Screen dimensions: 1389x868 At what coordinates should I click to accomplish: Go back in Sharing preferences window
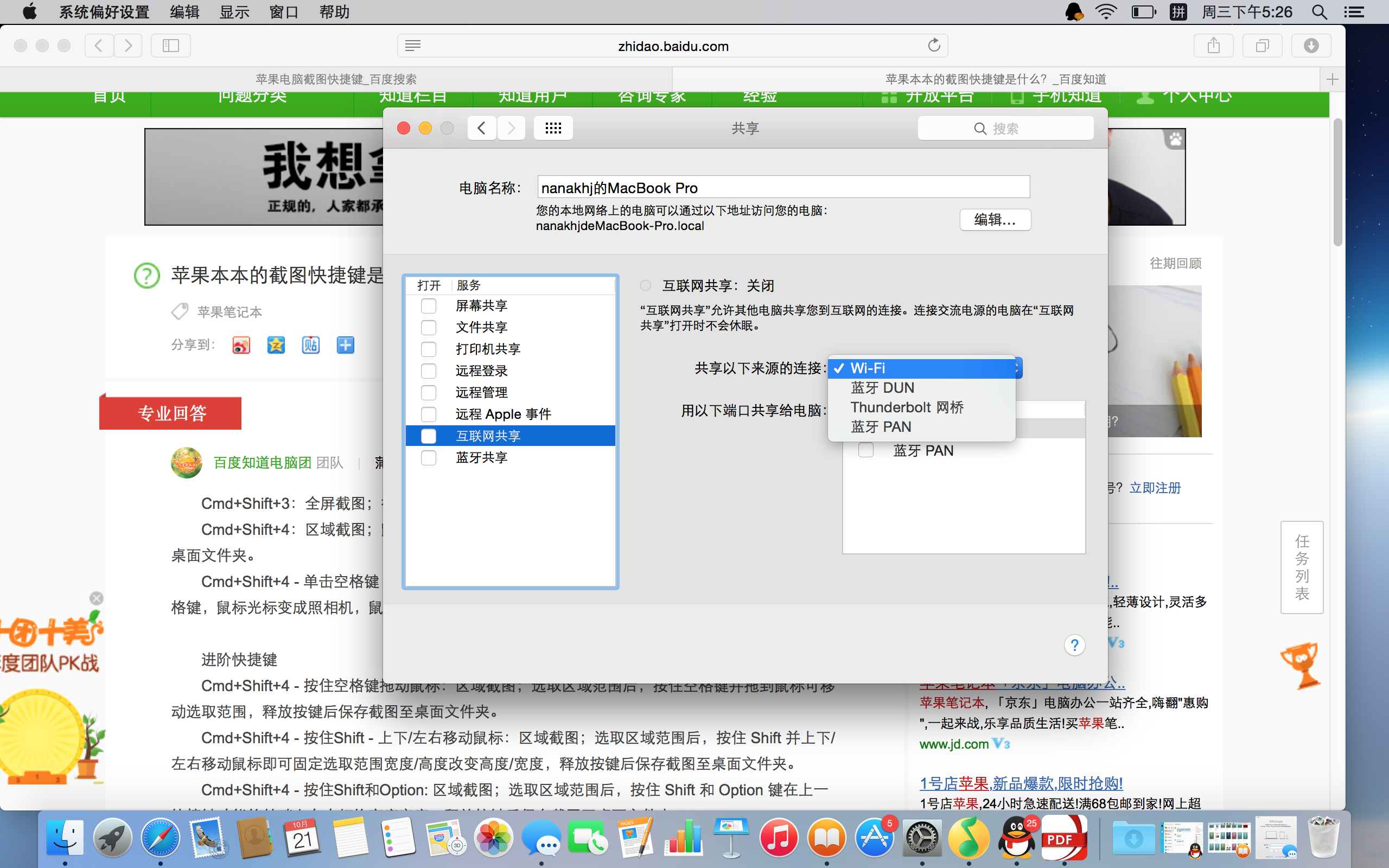(482, 128)
